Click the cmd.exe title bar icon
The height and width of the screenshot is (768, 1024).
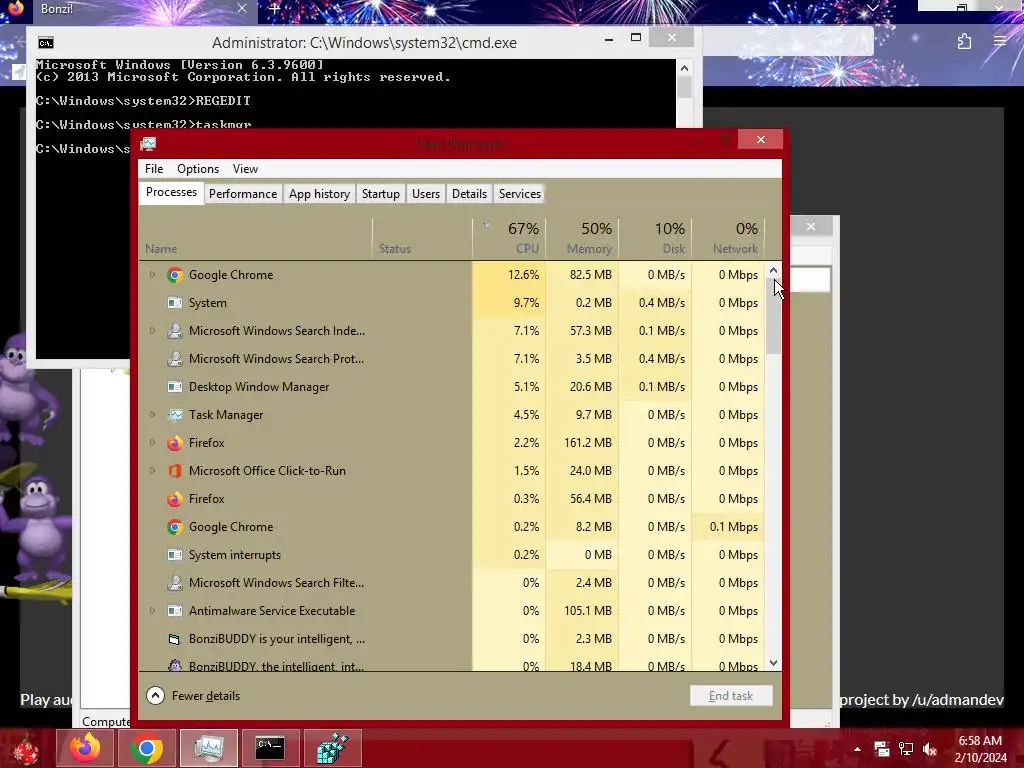click(46, 43)
